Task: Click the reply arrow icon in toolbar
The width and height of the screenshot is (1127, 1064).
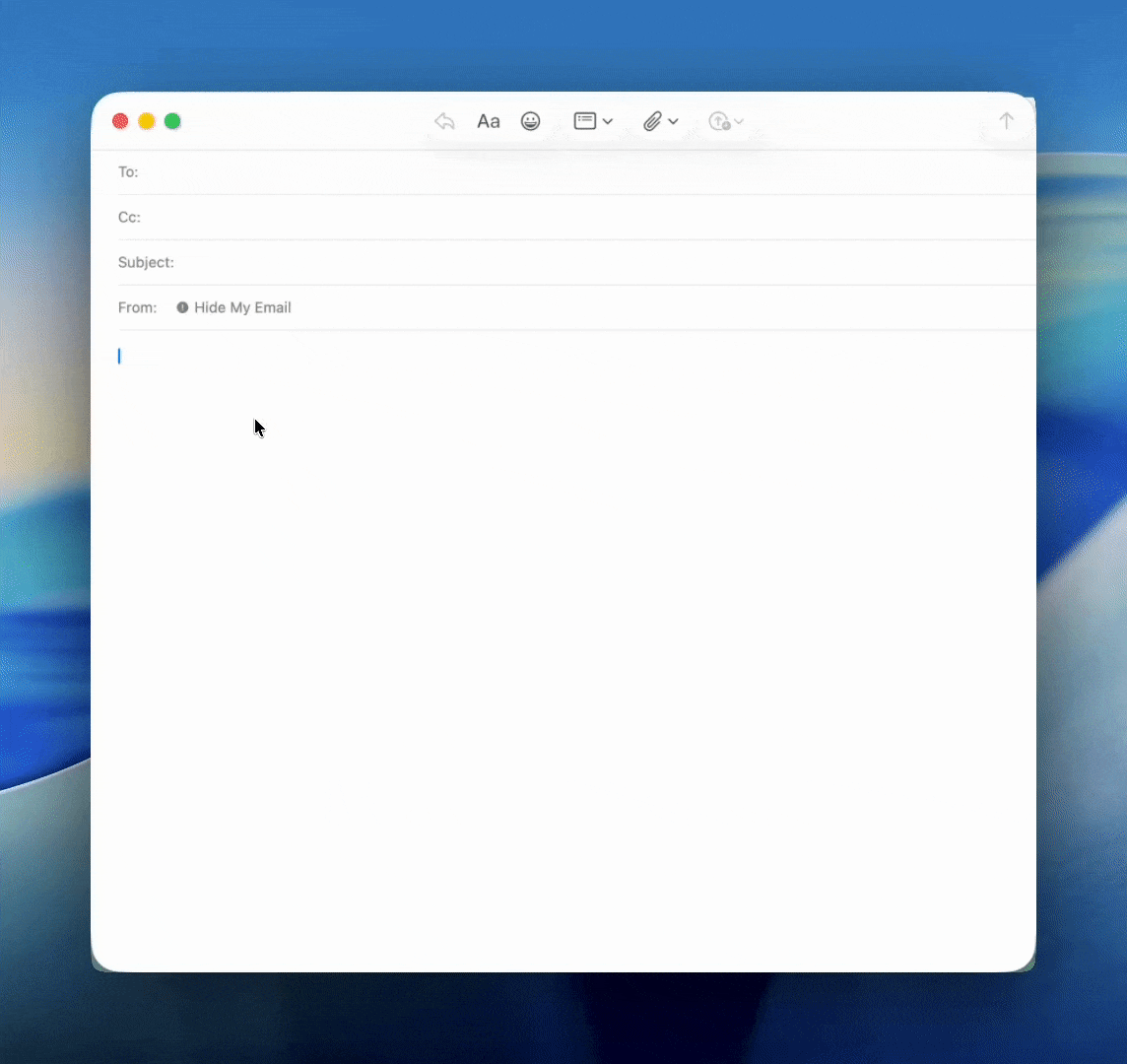Action: (444, 121)
